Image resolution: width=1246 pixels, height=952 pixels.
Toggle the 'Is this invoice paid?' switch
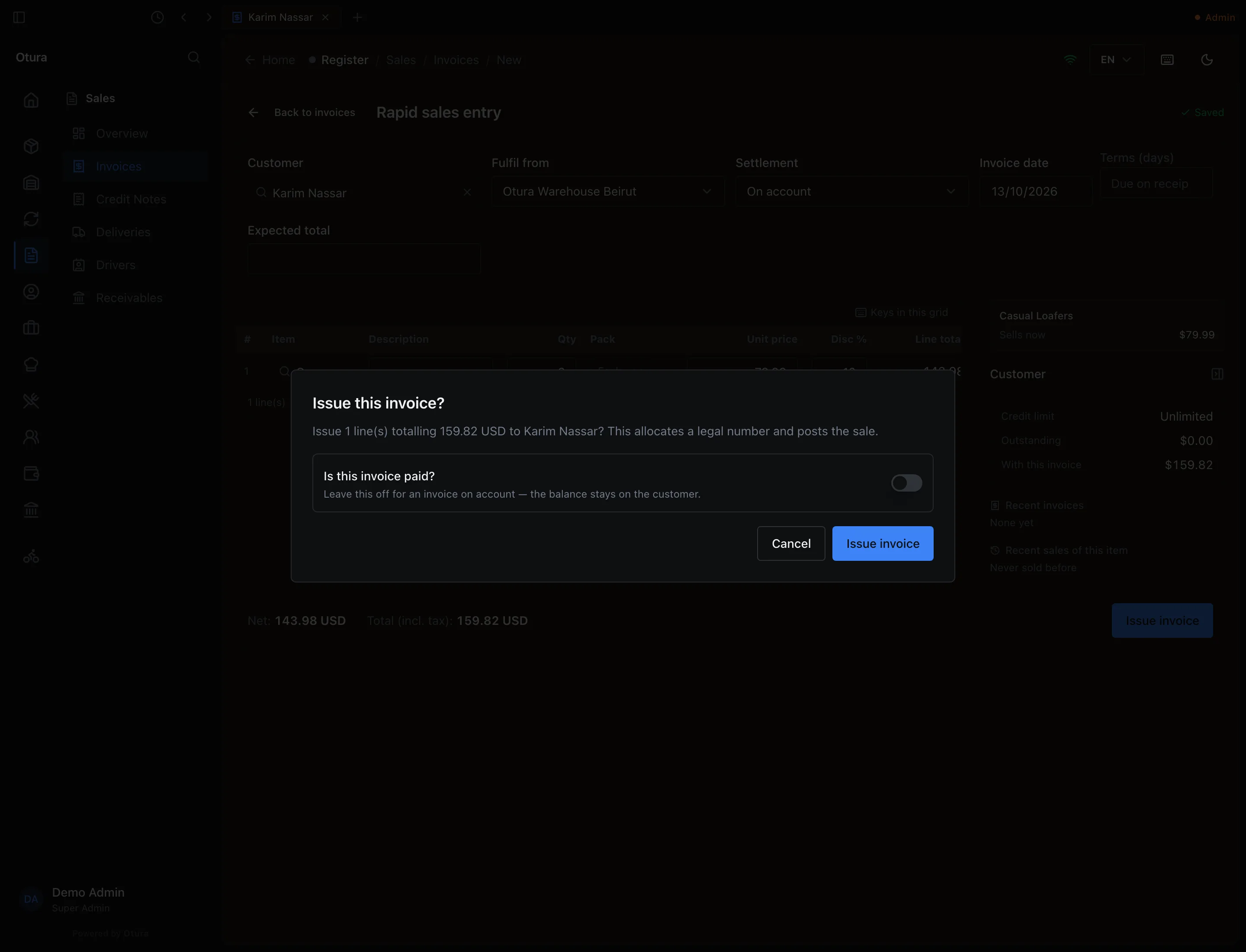pos(906,483)
